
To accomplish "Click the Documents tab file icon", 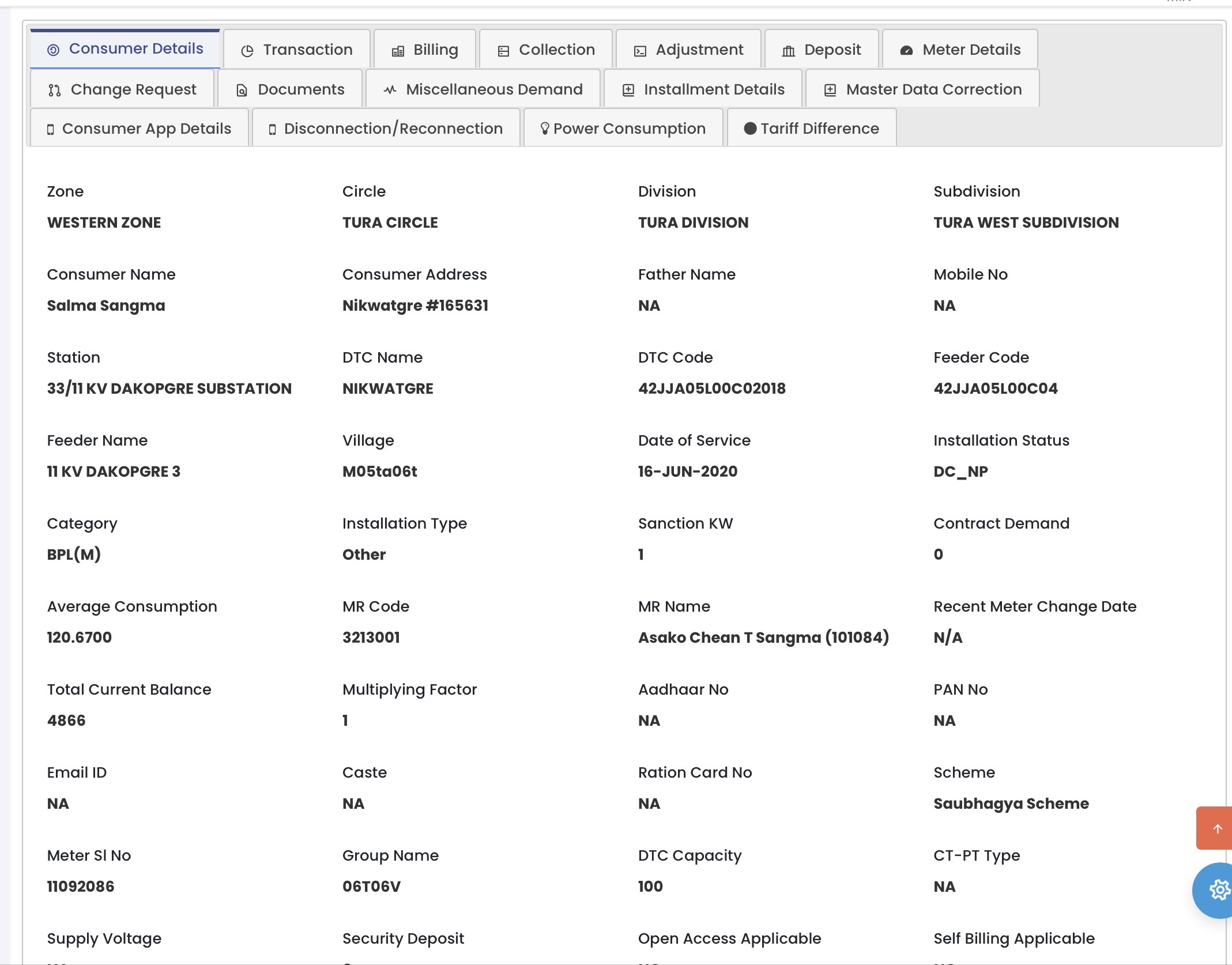I will [242, 90].
